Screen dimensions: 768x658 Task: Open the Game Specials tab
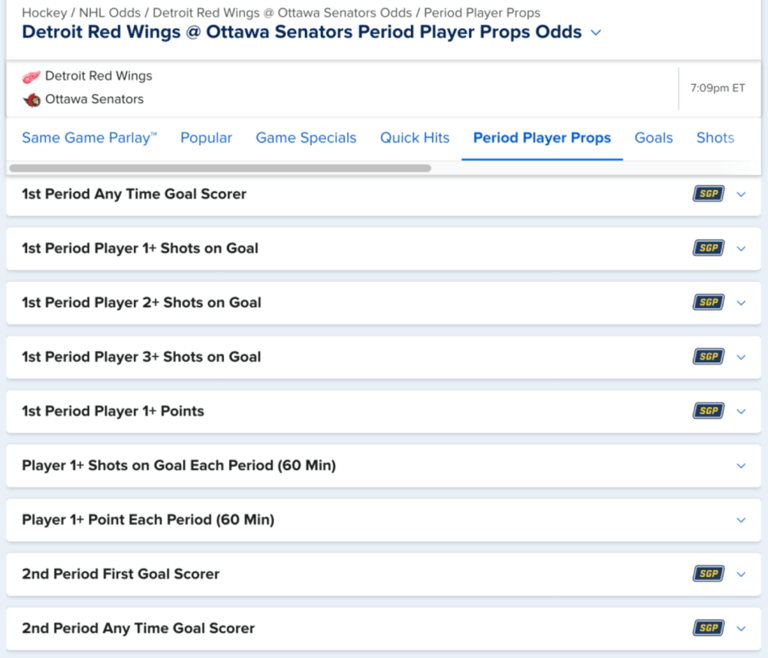306,138
